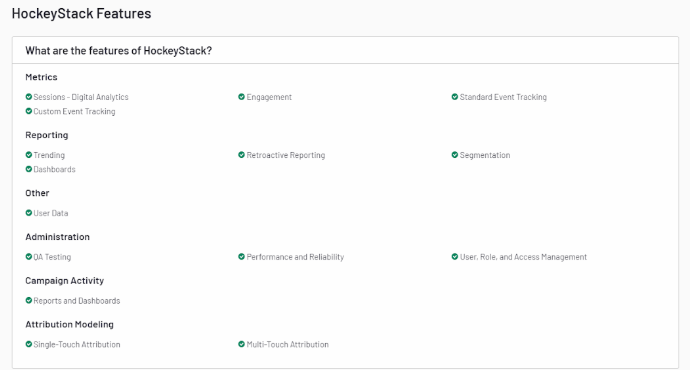Click the check icon beside Retroactive Reporting
690x370 pixels.
pos(241,155)
